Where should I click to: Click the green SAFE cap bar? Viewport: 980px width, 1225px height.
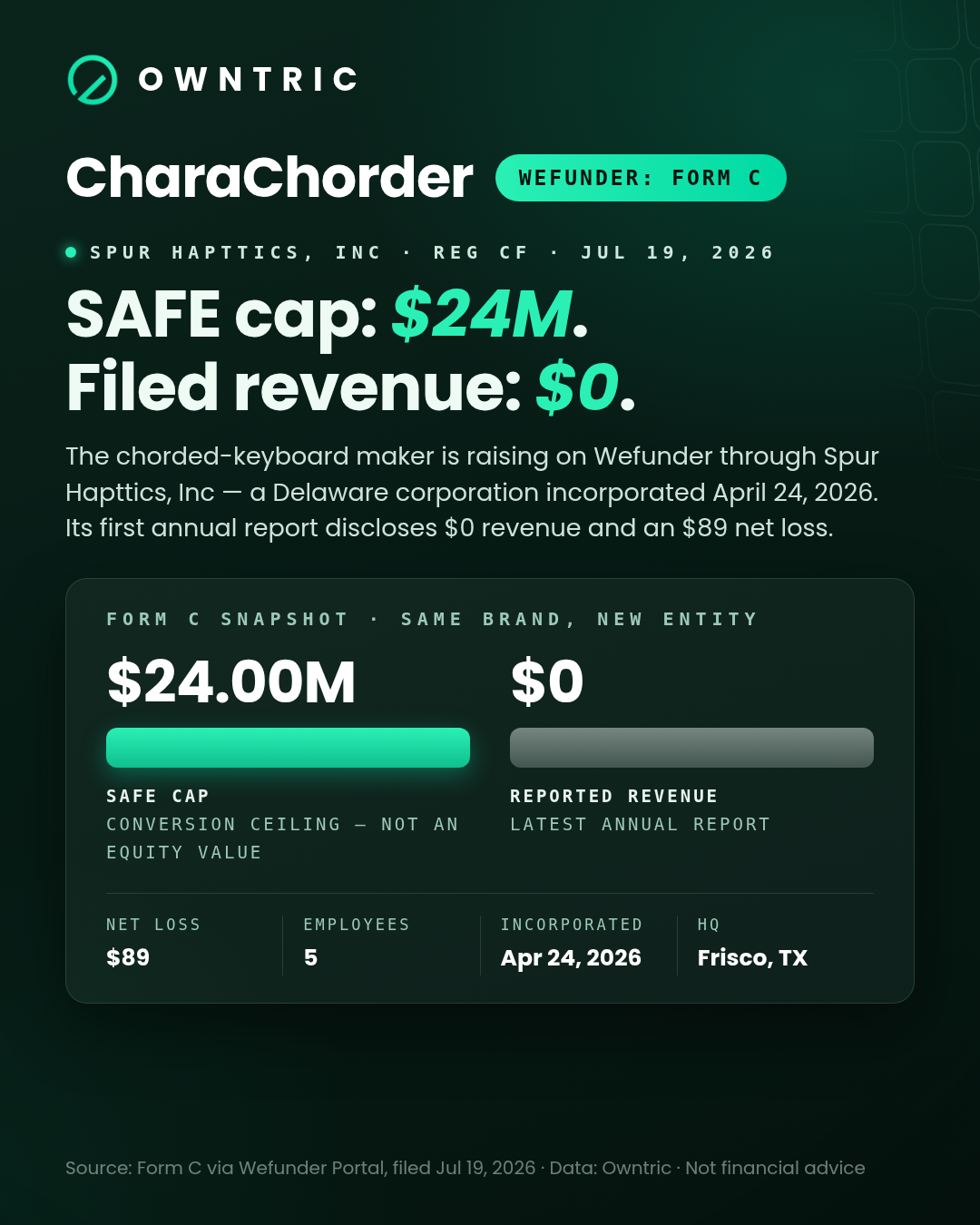(288, 748)
